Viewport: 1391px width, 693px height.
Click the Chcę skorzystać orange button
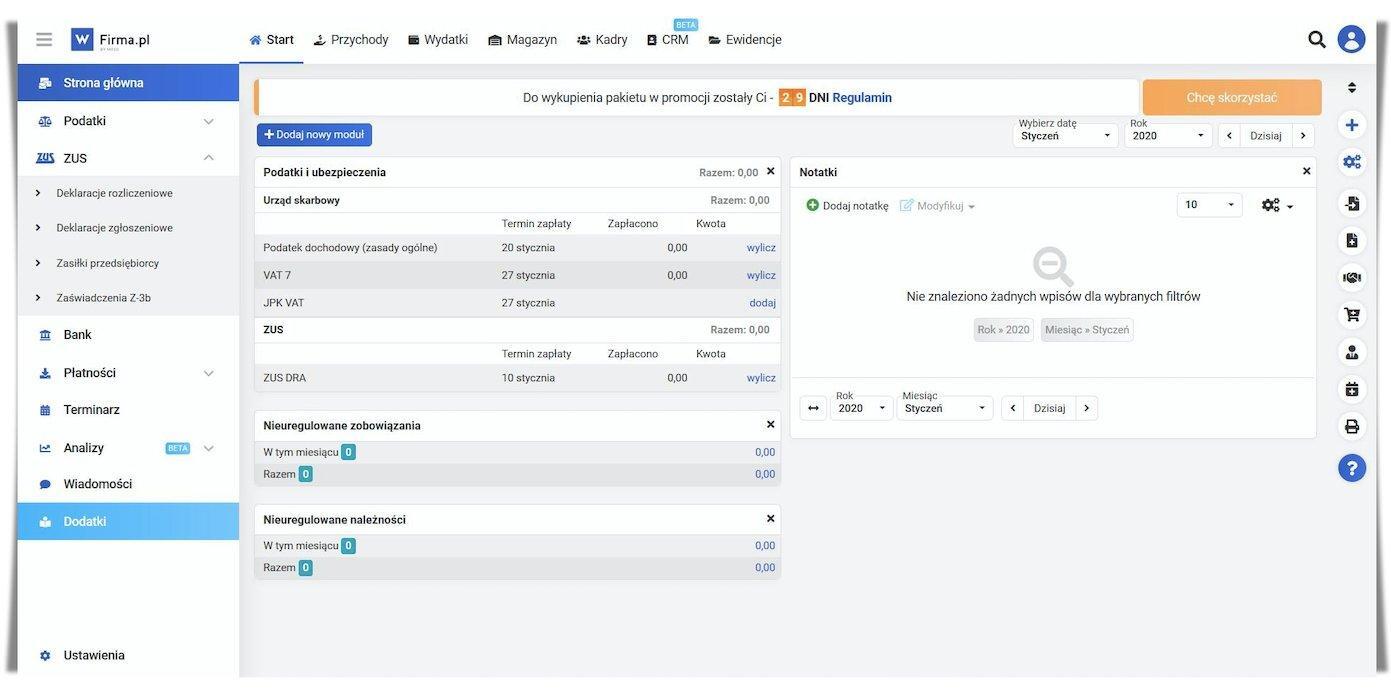pos(1231,98)
